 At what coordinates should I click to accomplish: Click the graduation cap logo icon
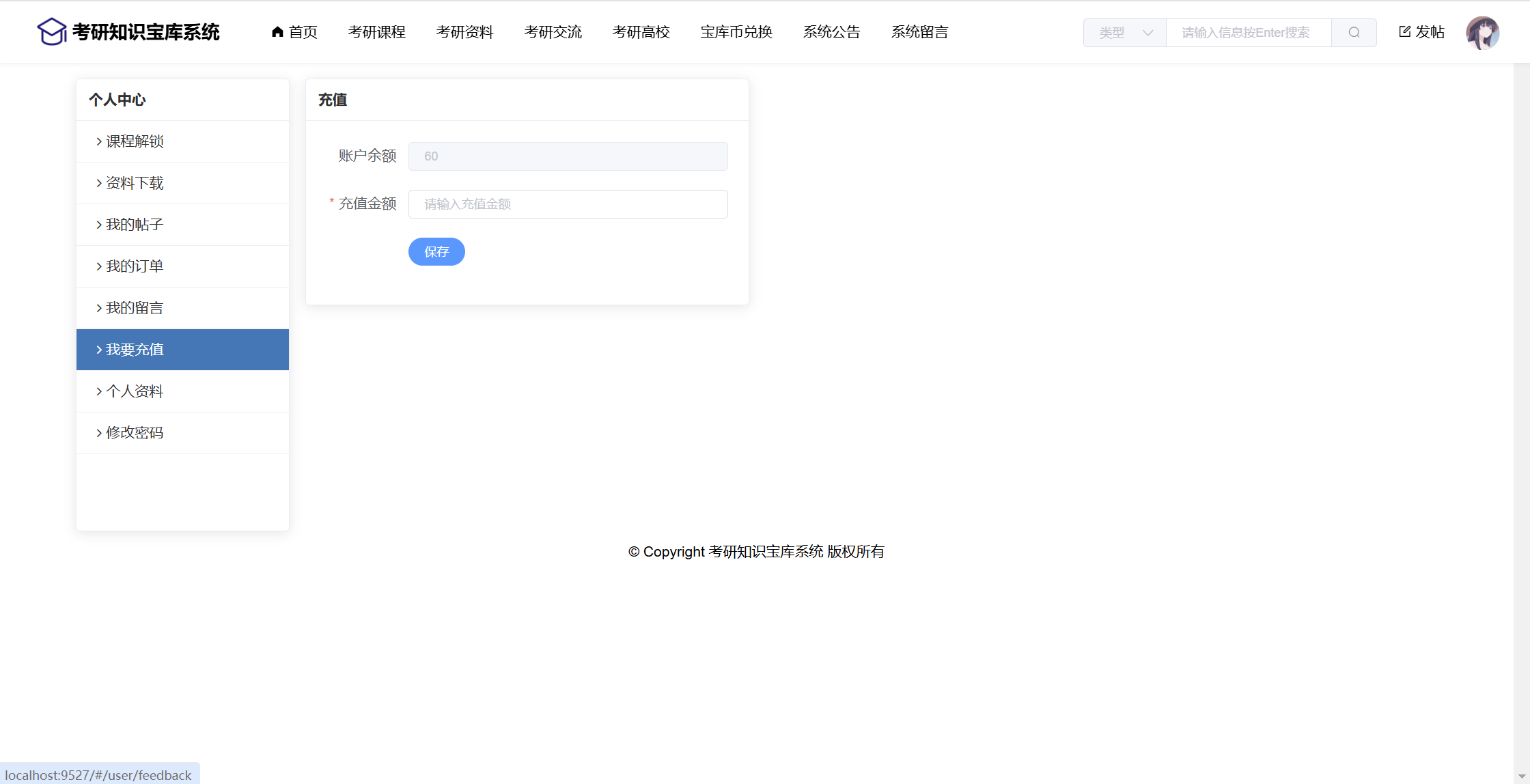point(52,32)
